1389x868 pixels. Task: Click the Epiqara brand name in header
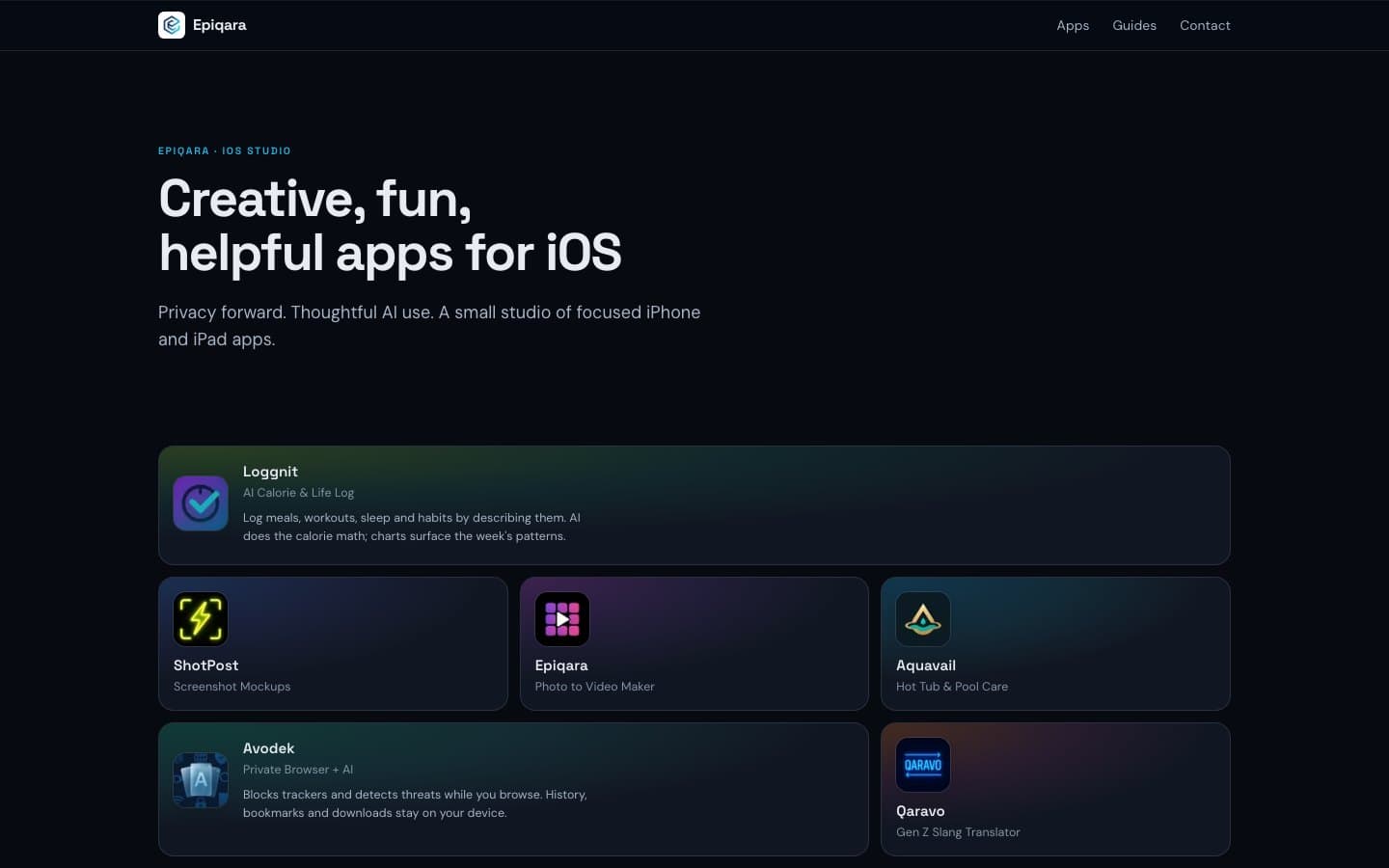coord(219,25)
